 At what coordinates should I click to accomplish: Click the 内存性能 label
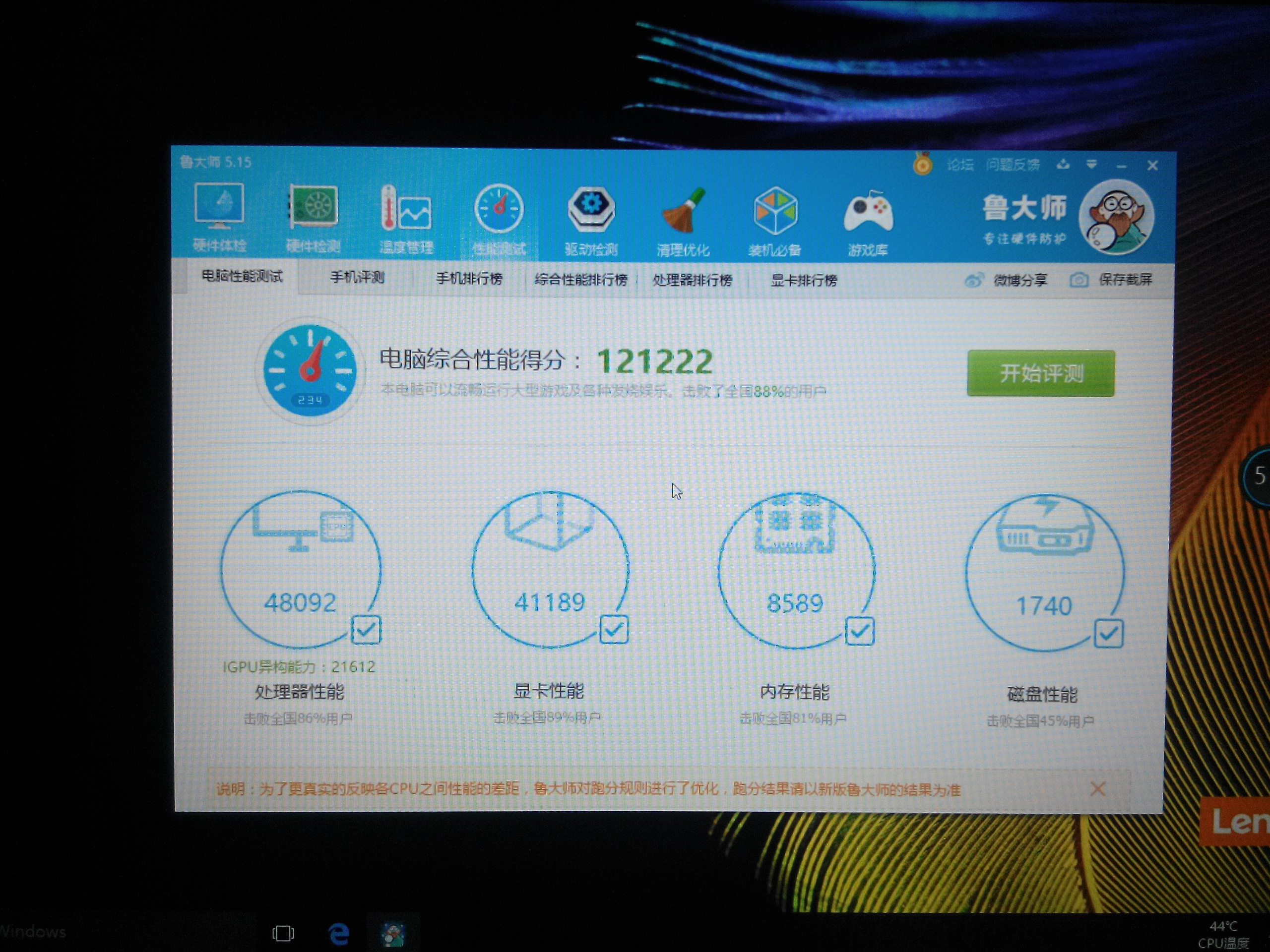(x=795, y=692)
